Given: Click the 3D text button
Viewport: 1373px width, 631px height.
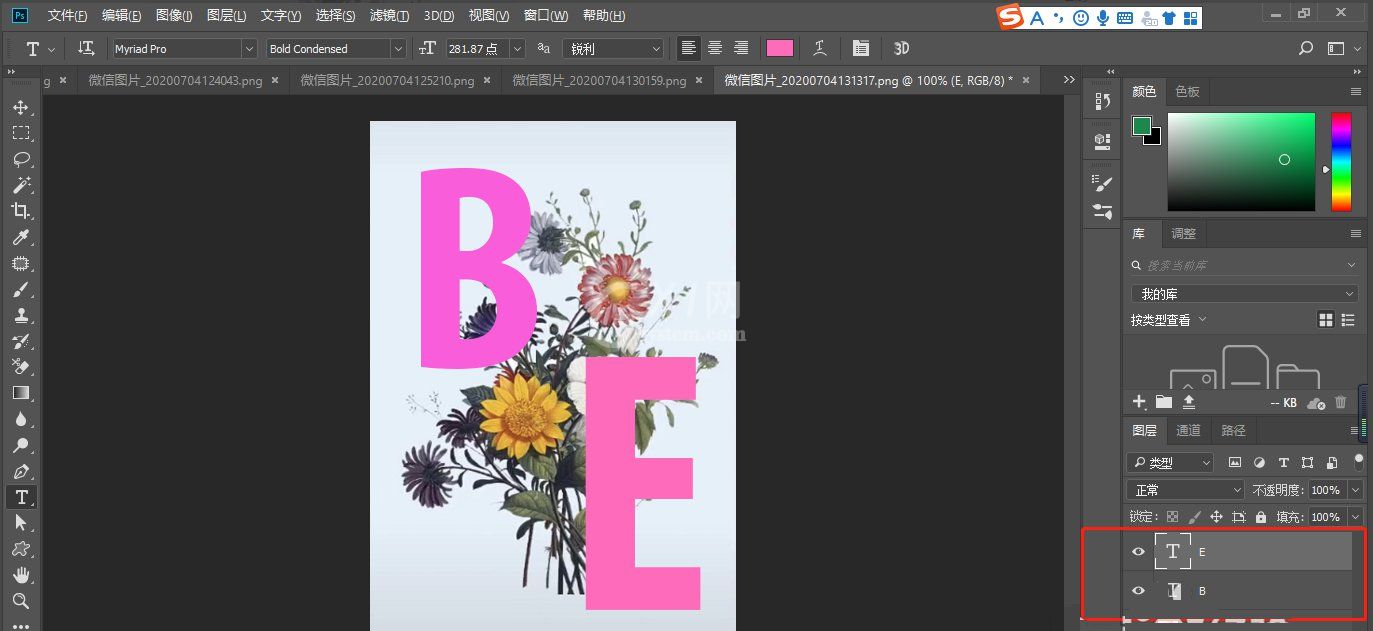Looking at the screenshot, I should pyautogui.click(x=901, y=48).
